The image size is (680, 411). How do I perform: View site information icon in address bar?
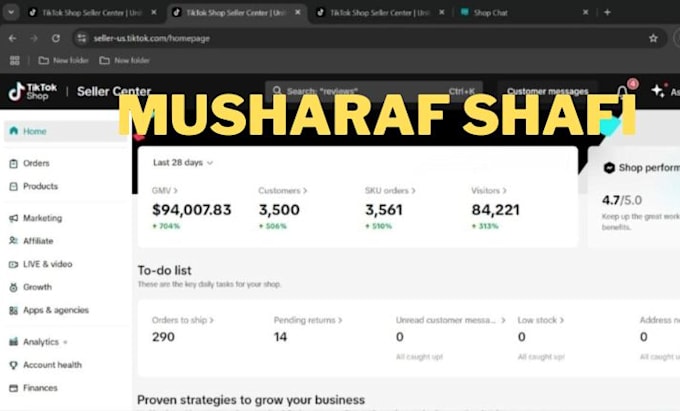(82, 38)
